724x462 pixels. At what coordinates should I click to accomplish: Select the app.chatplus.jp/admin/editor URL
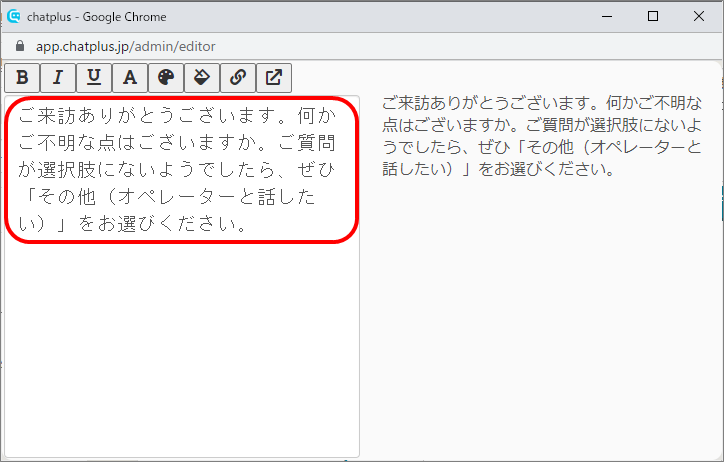click(126, 47)
